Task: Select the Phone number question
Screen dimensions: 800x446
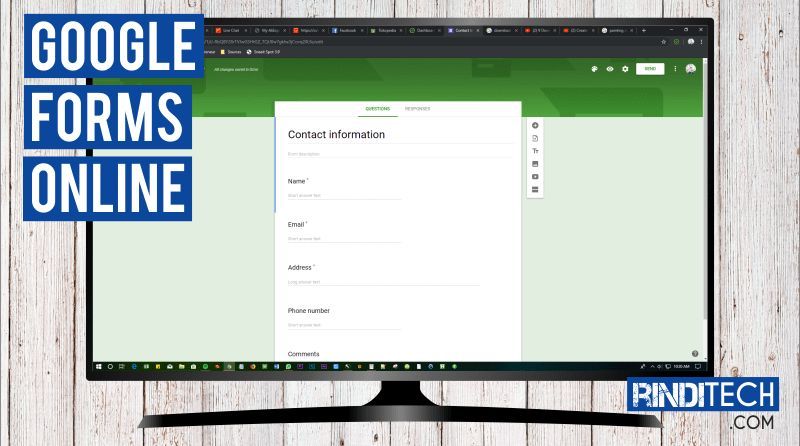Action: [x=309, y=311]
